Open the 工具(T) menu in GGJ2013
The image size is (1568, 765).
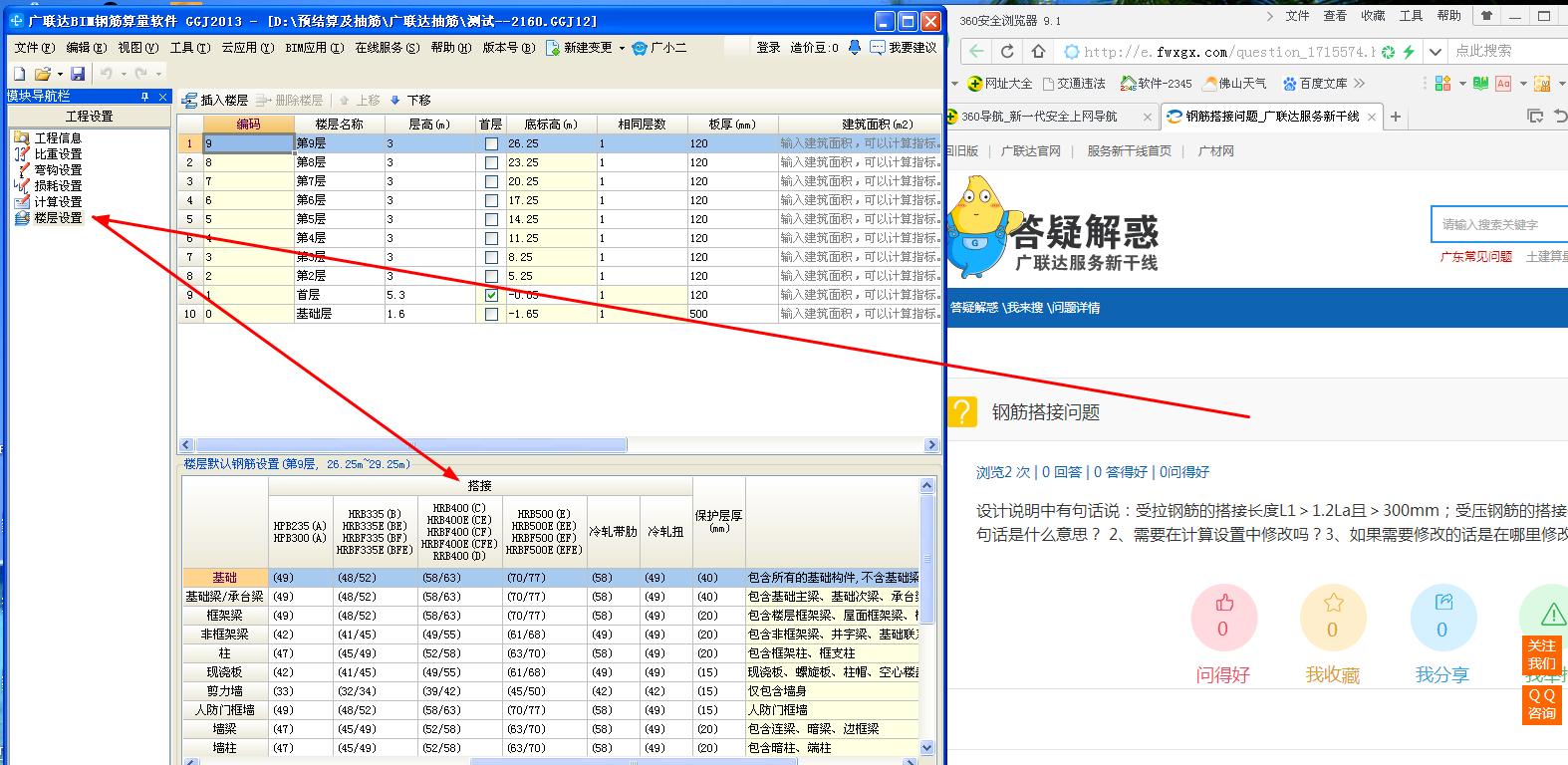[x=189, y=48]
